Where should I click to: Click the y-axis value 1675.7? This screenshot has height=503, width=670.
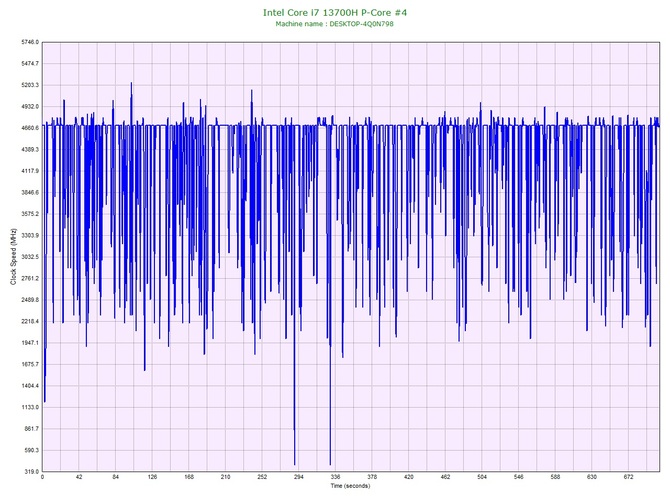coord(29,364)
